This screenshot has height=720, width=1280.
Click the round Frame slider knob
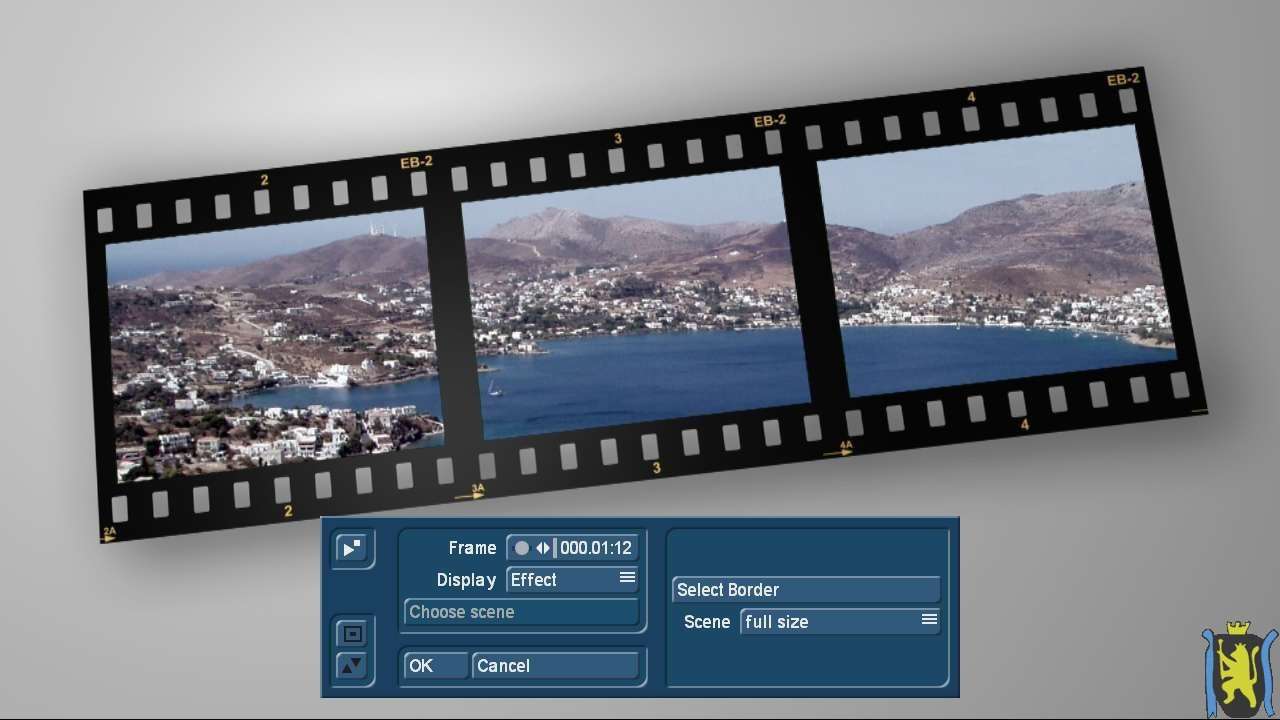point(522,548)
